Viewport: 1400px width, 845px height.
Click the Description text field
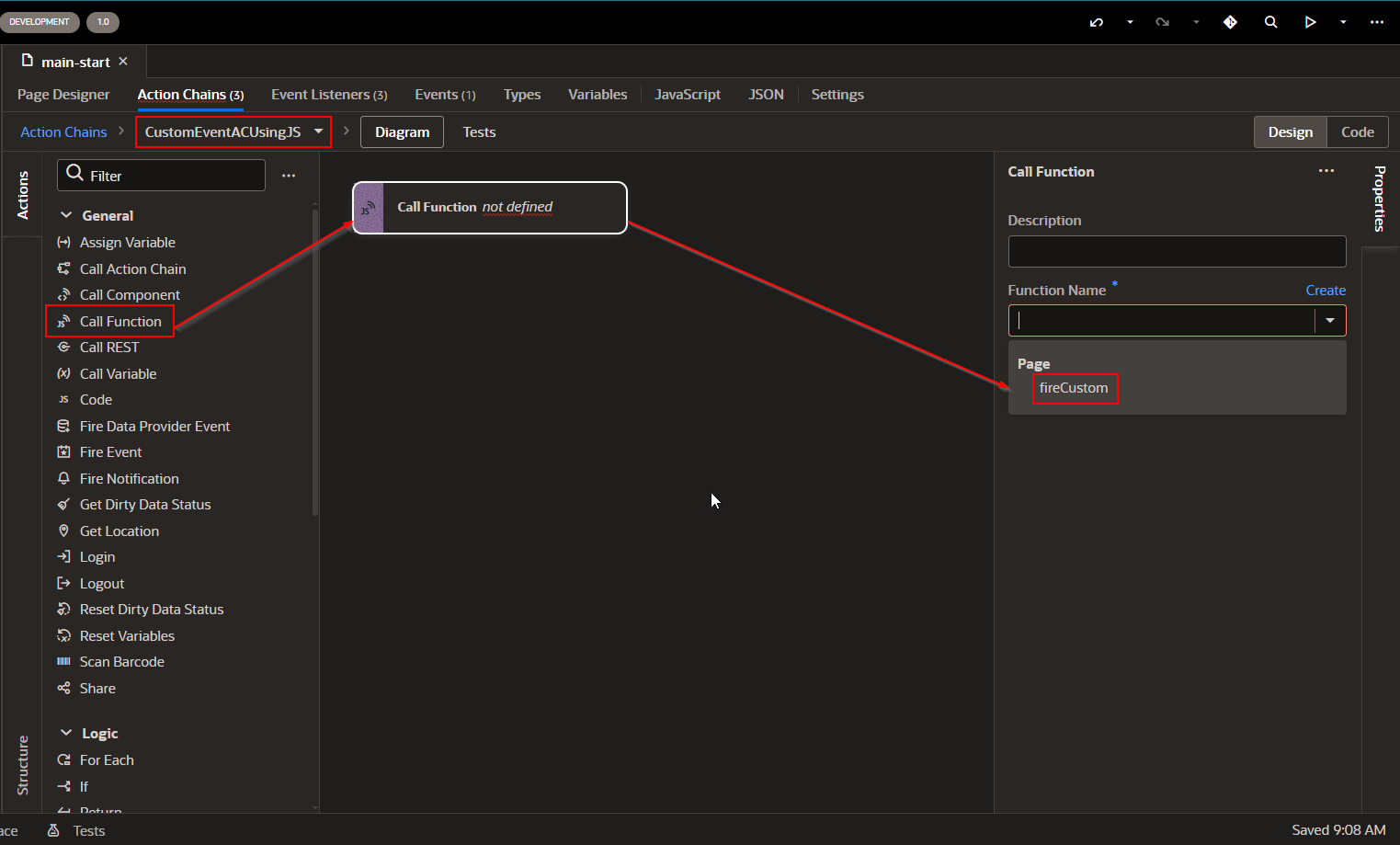click(1177, 251)
